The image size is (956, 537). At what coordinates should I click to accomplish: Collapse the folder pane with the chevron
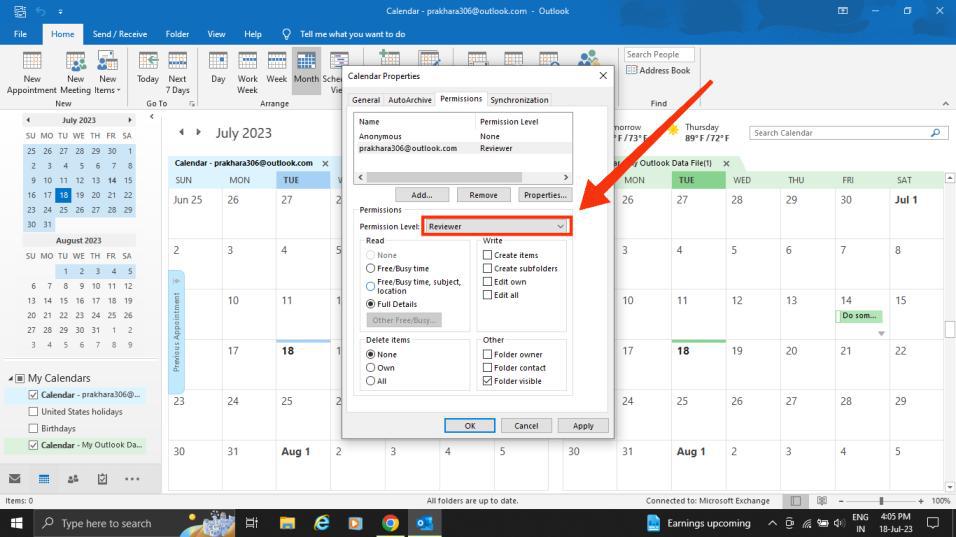click(152, 116)
